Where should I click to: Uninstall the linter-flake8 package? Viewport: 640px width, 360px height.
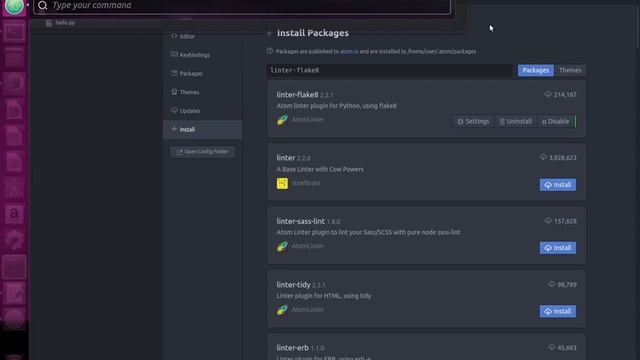tap(516, 122)
